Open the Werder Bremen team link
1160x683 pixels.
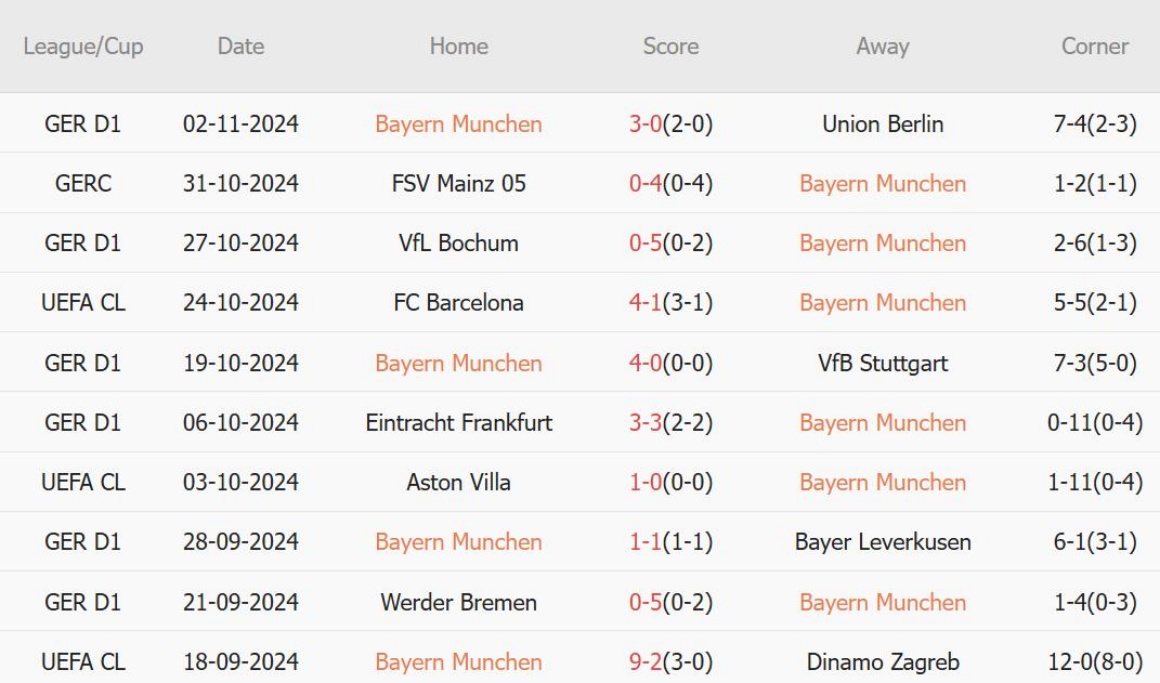coord(458,602)
